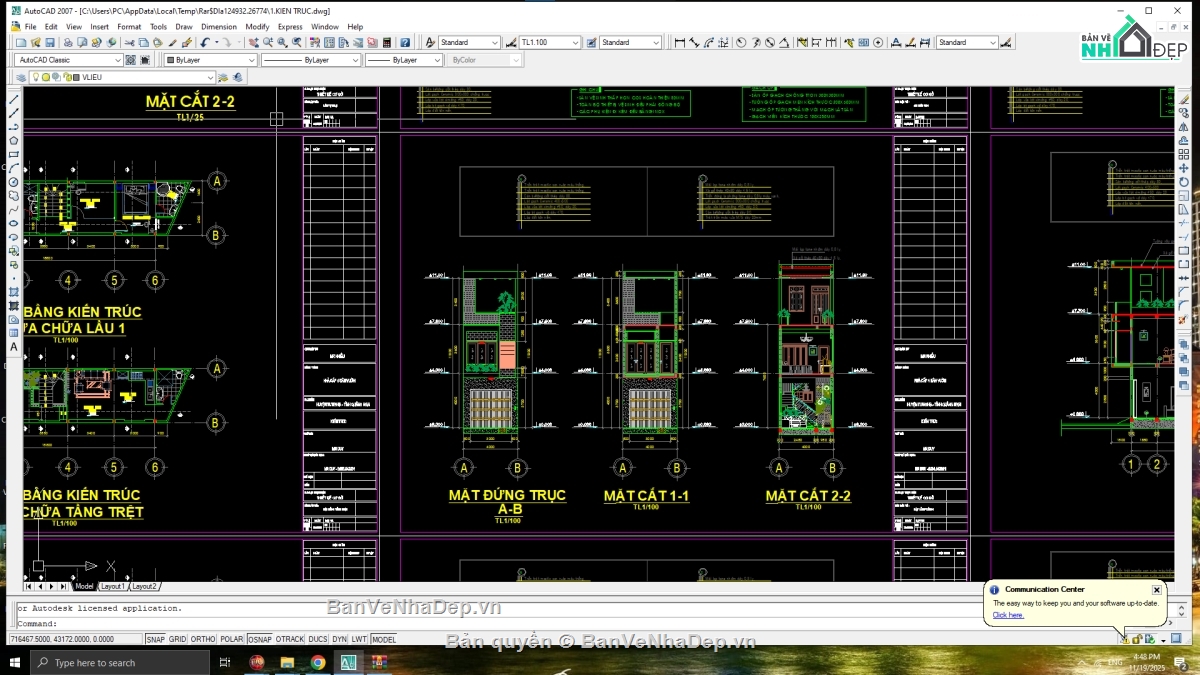Toggle DUCS in status bar
The image size is (1200, 675).
[x=318, y=639]
